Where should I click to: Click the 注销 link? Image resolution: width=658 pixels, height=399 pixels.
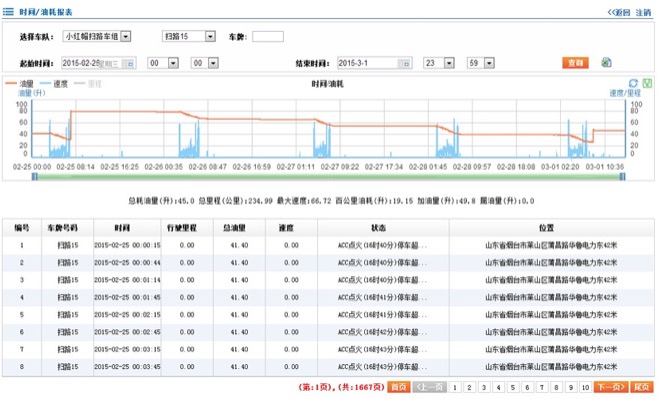(643, 12)
